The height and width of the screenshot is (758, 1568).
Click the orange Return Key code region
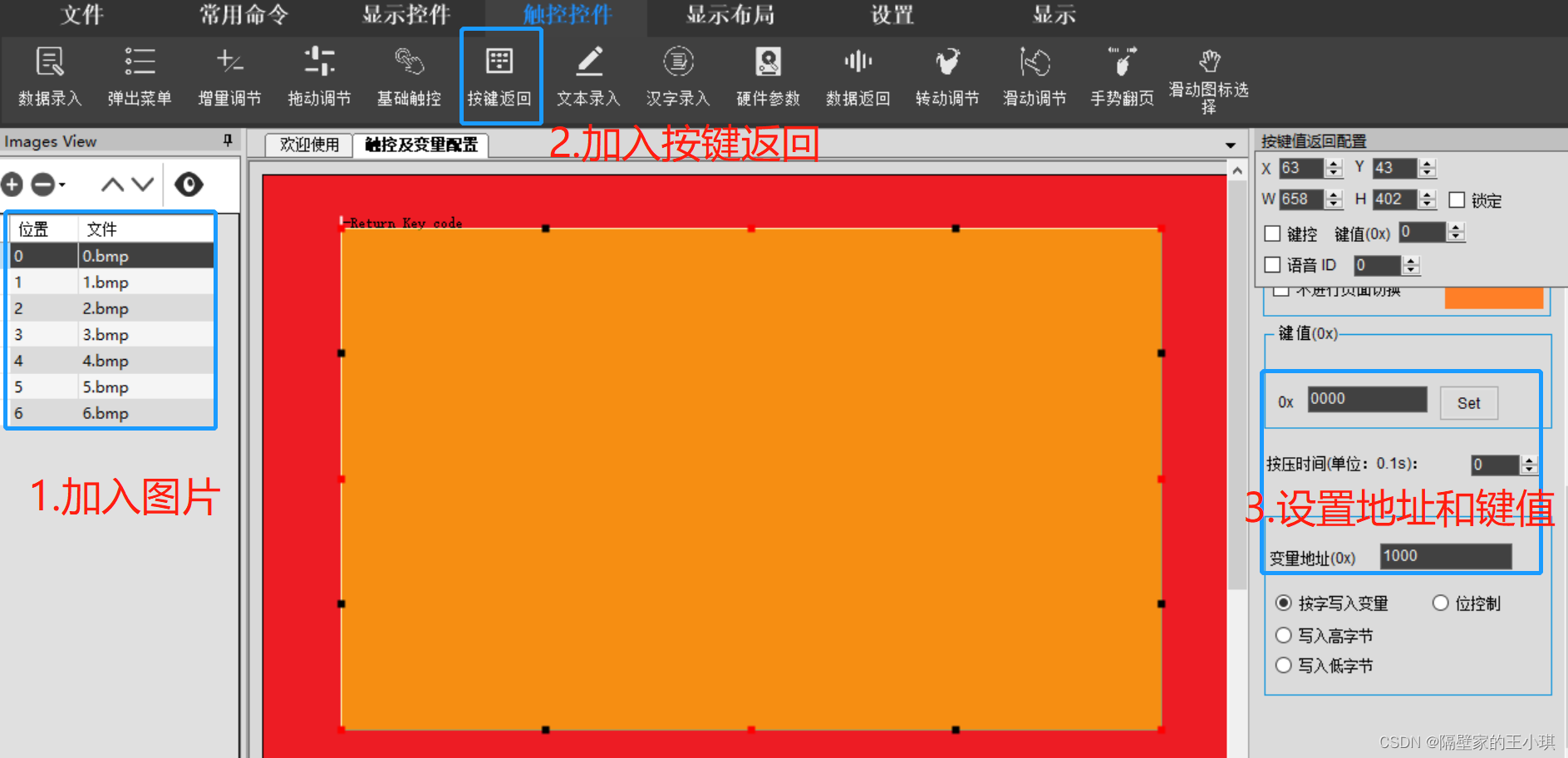tap(751, 479)
